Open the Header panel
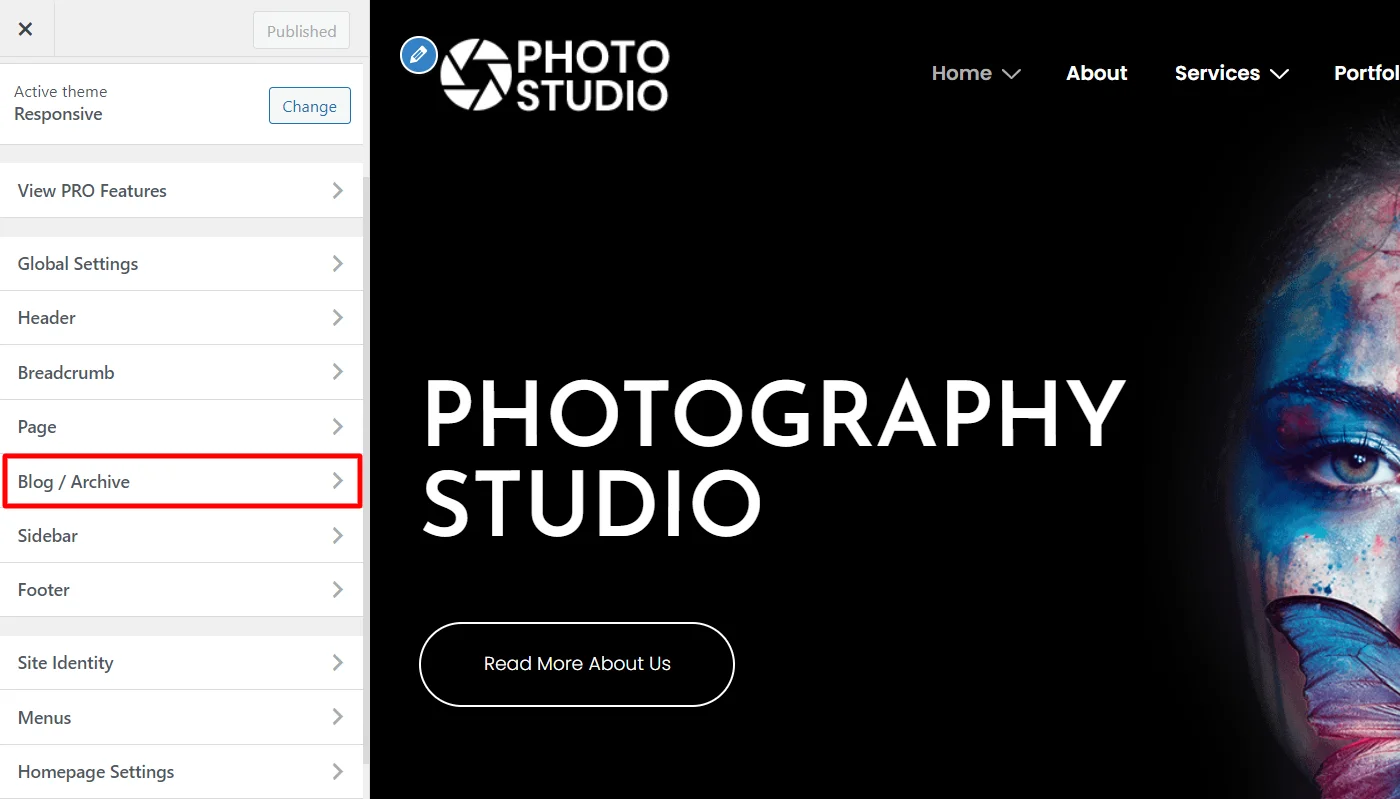Viewport: 1400px width, 799px height. pyautogui.click(x=181, y=318)
